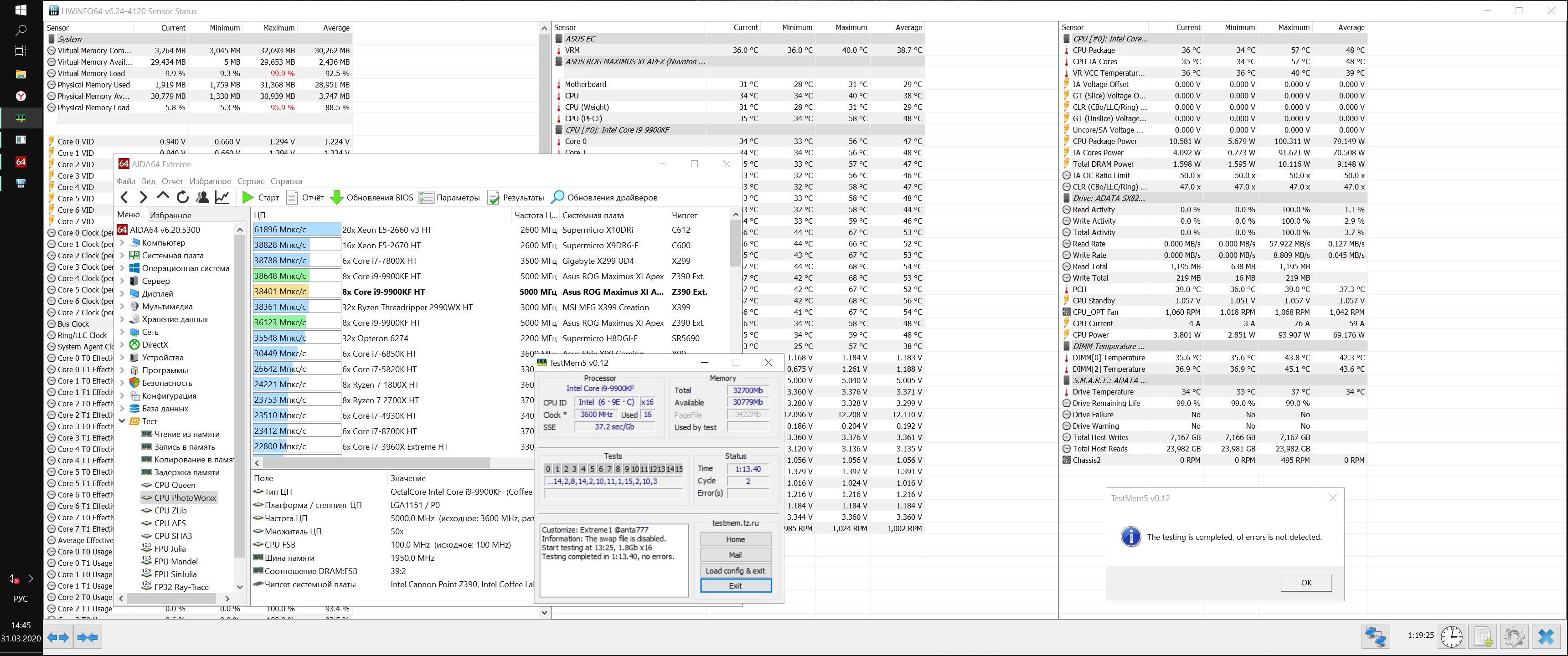Screen dimensions: 1568x656
Task: Click the green Старт play button
Action: (248, 197)
